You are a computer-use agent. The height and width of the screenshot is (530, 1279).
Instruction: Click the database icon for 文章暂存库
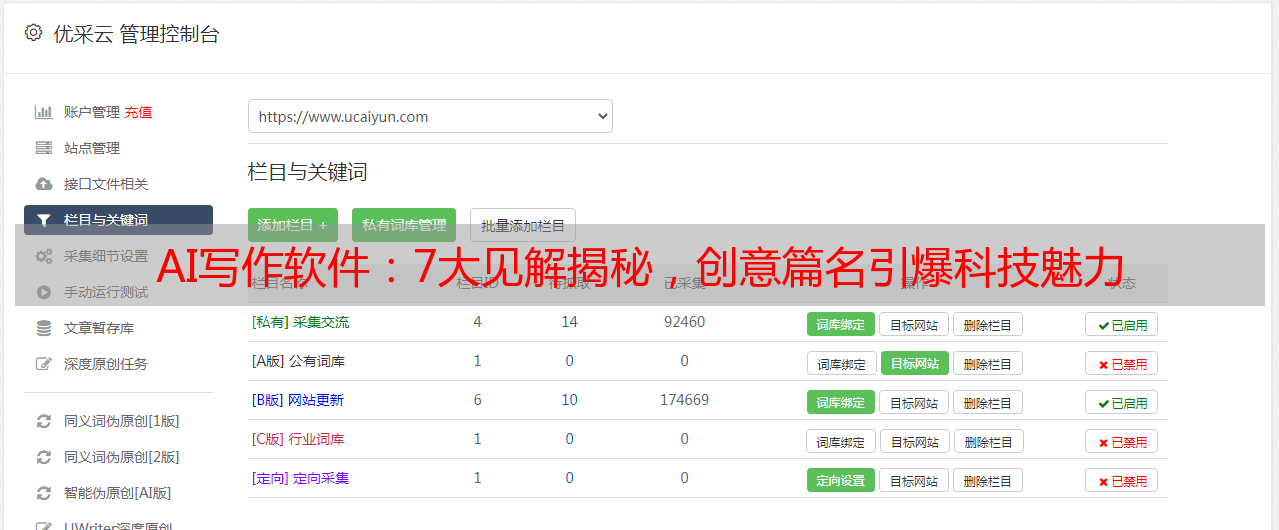[43, 328]
